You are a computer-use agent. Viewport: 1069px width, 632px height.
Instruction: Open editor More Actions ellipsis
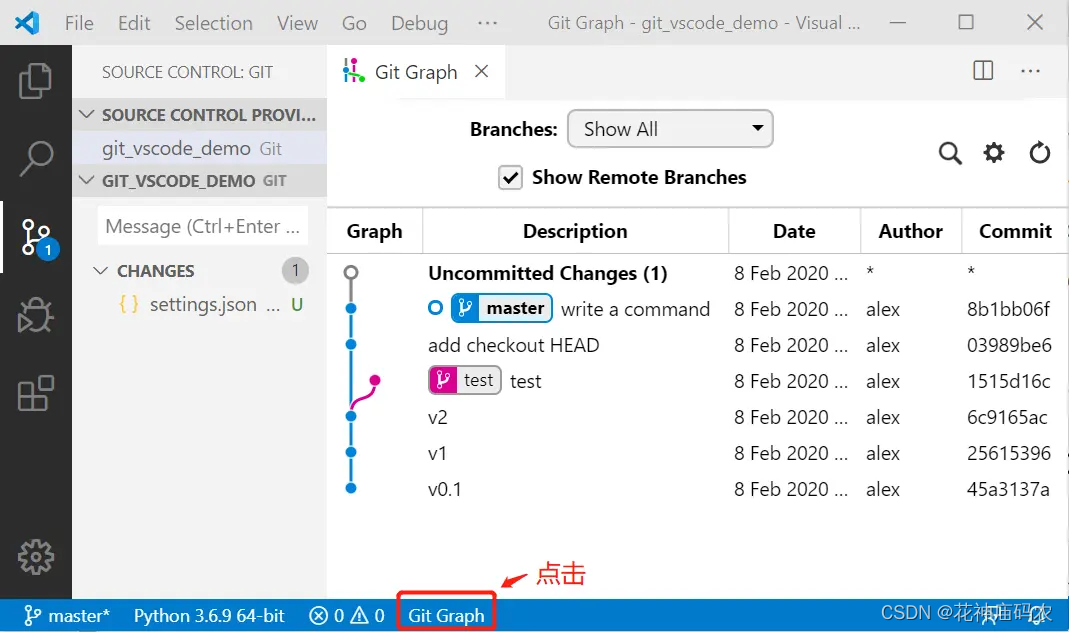pos(1030,71)
